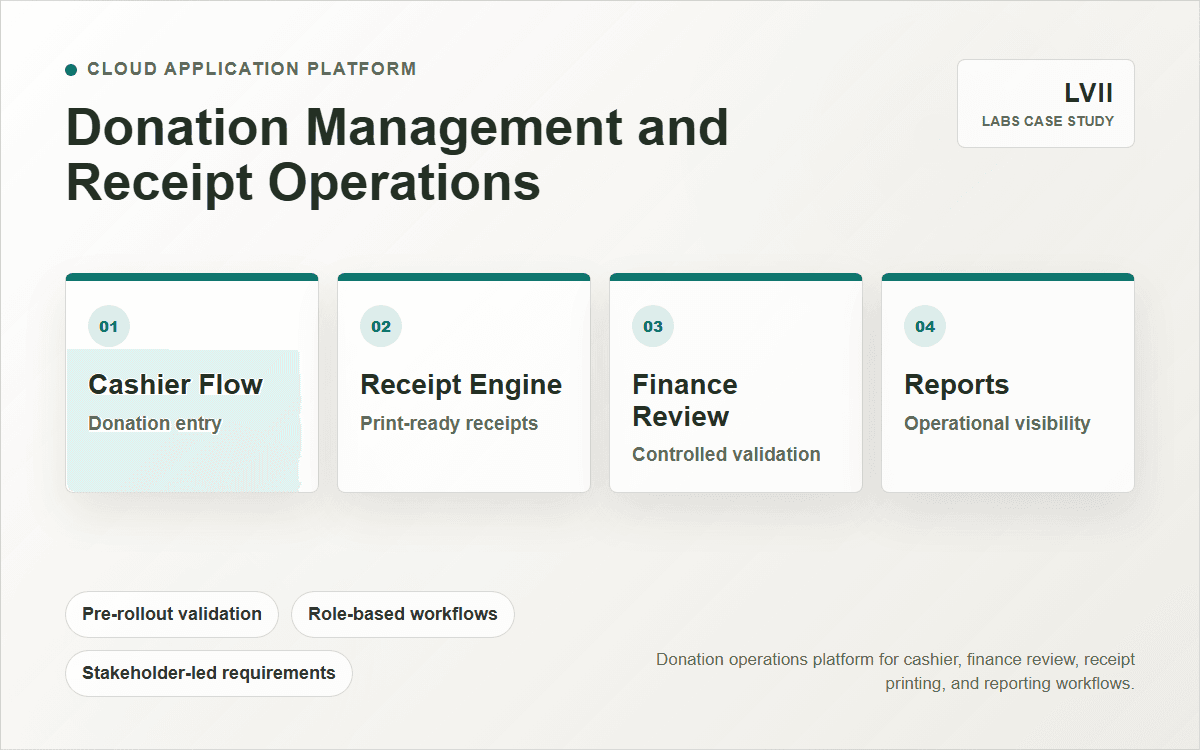Select the Pre-rollout validation pill
This screenshot has width=1200, height=750.
[x=172, y=614]
